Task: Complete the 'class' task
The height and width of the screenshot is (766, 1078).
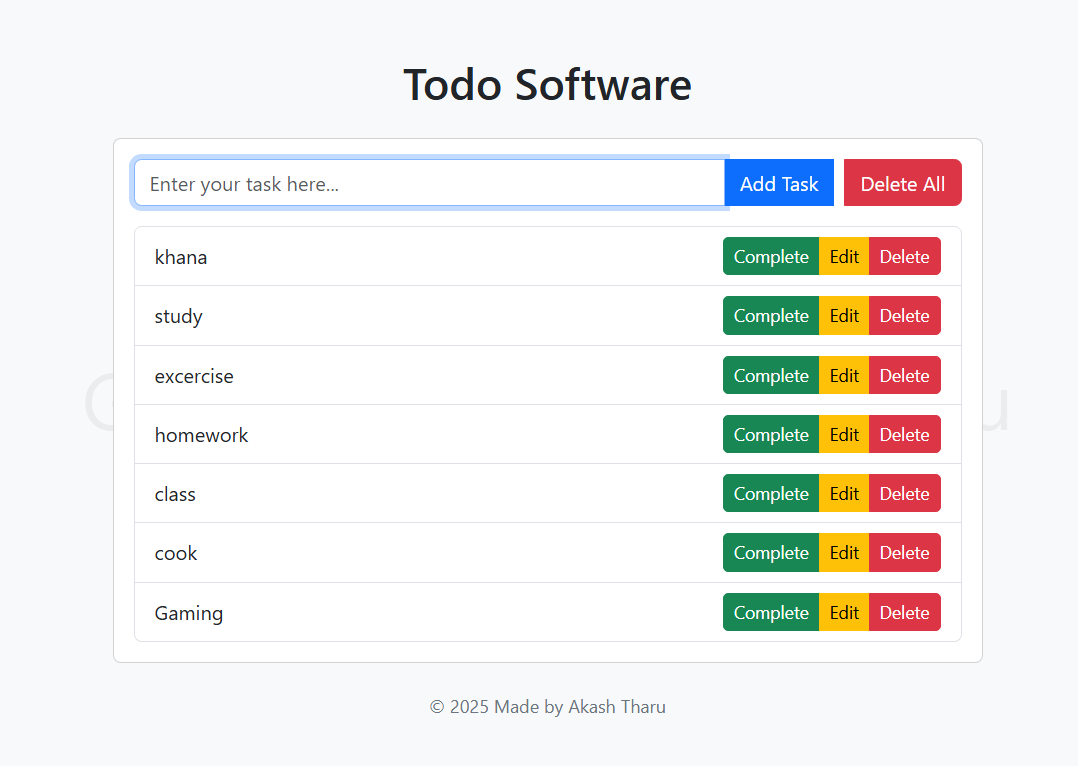Action: pos(770,493)
